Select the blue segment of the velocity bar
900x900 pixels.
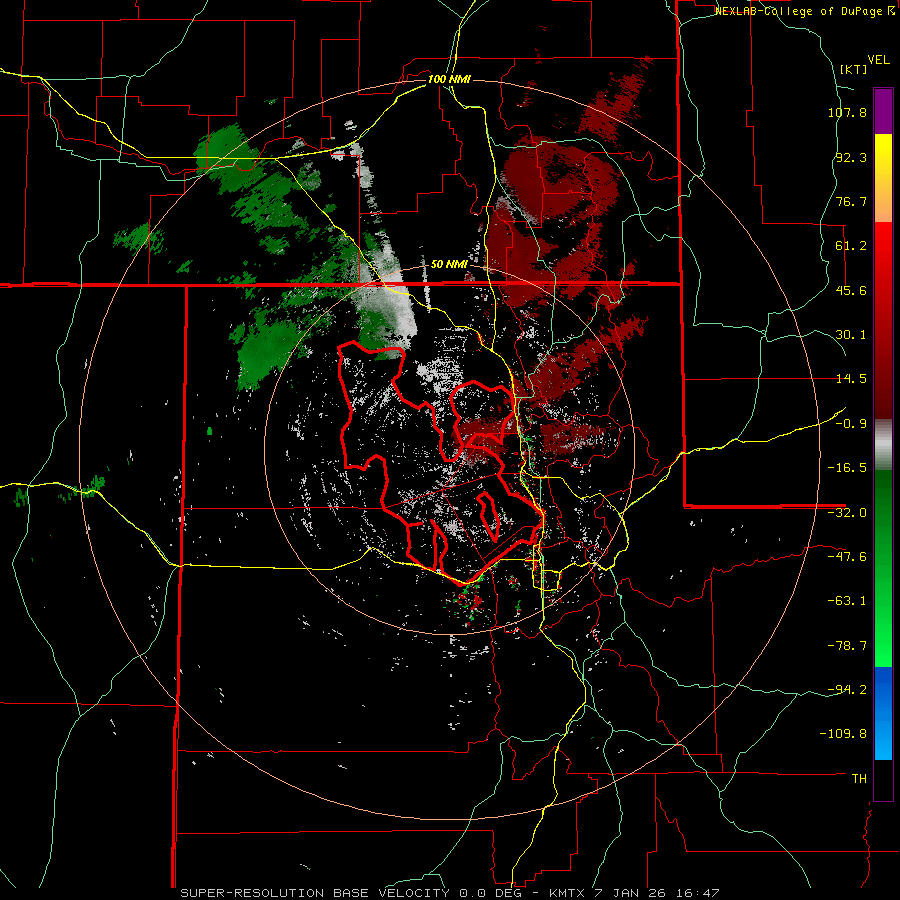pyautogui.click(x=883, y=713)
